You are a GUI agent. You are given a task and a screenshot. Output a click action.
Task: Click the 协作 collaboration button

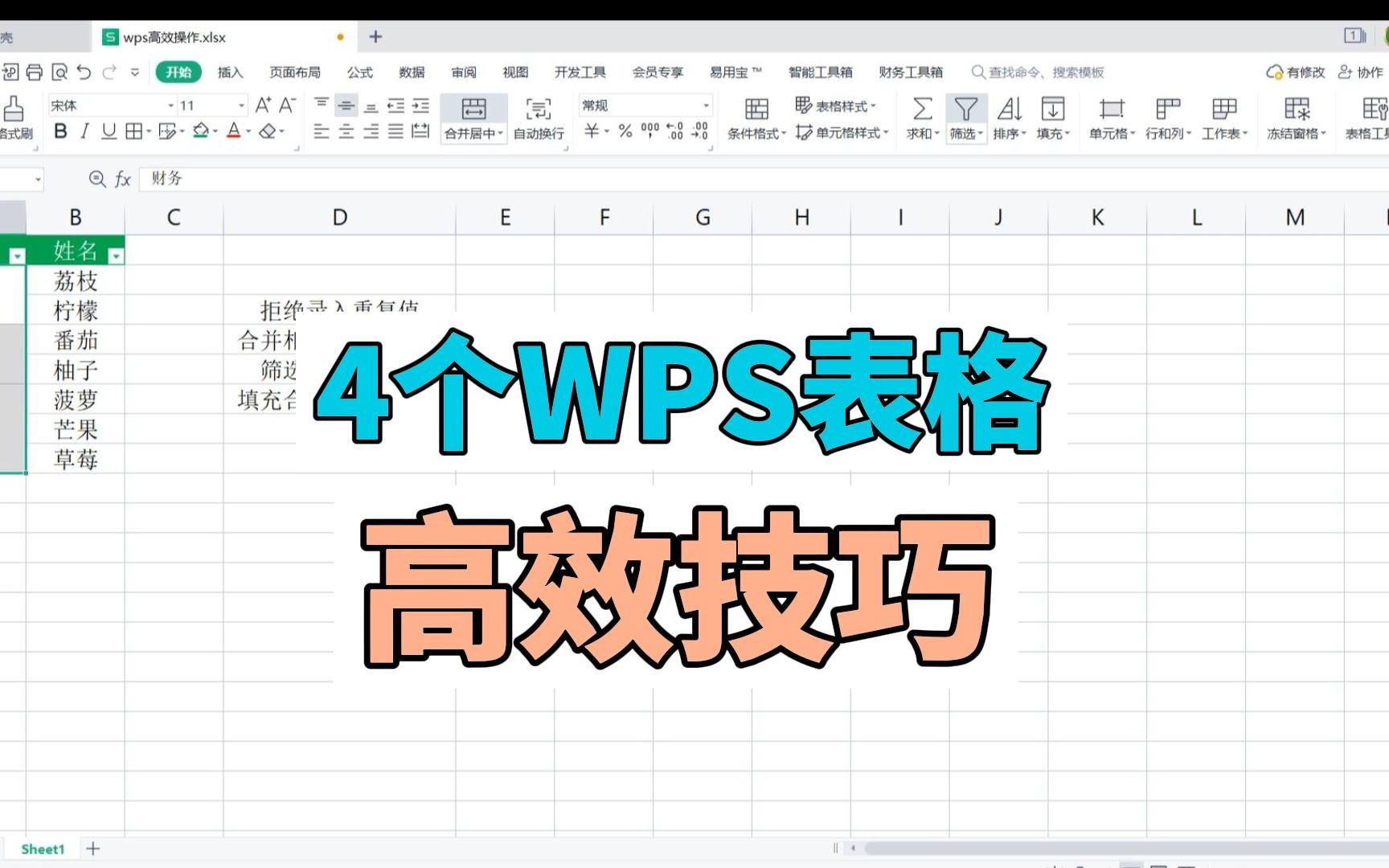click(1360, 72)
